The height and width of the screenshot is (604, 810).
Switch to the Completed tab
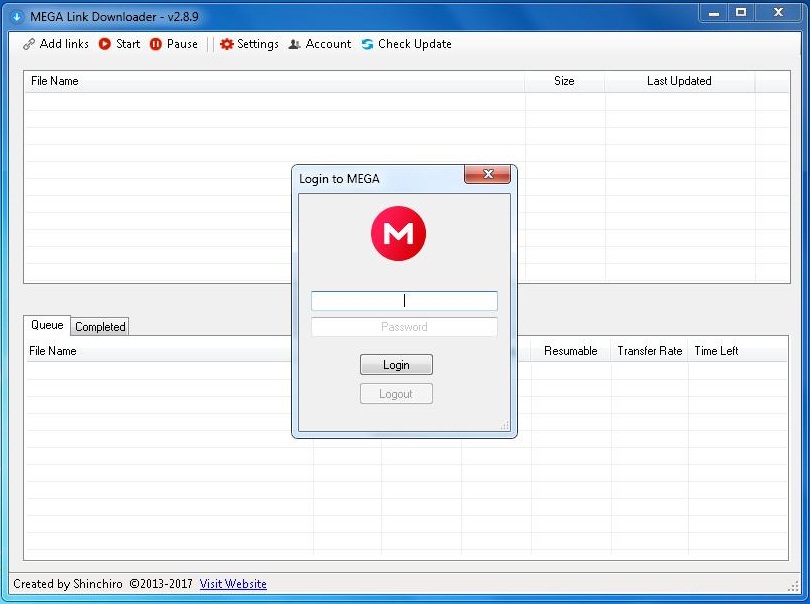click(100, 327)
